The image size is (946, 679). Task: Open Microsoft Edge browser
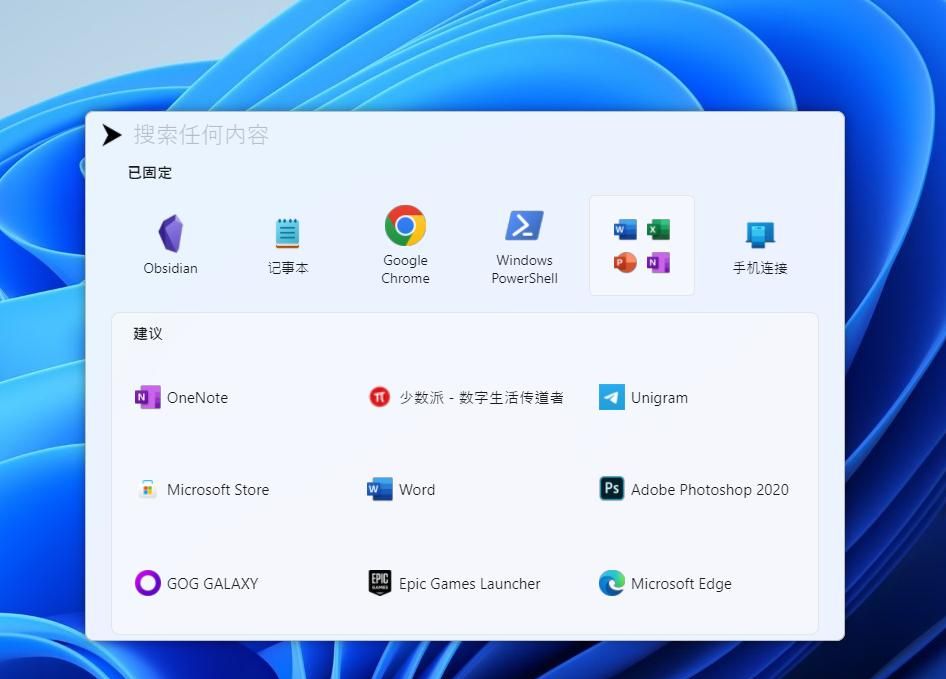click(665, 583)
